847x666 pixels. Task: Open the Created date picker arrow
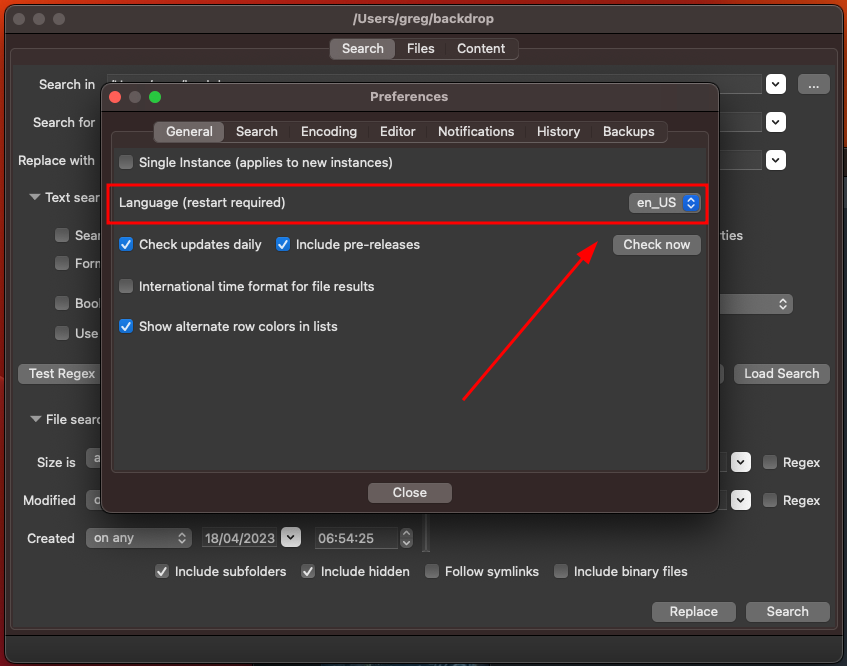[291, 537]
